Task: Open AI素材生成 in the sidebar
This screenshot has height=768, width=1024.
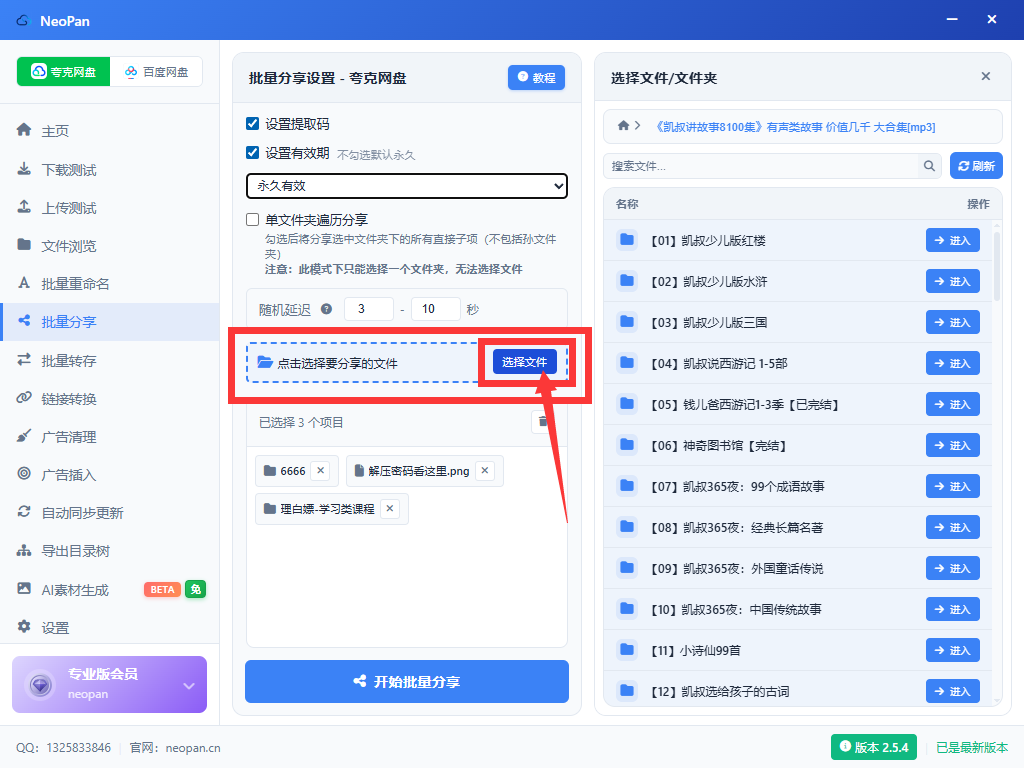Action: (110, 590)
